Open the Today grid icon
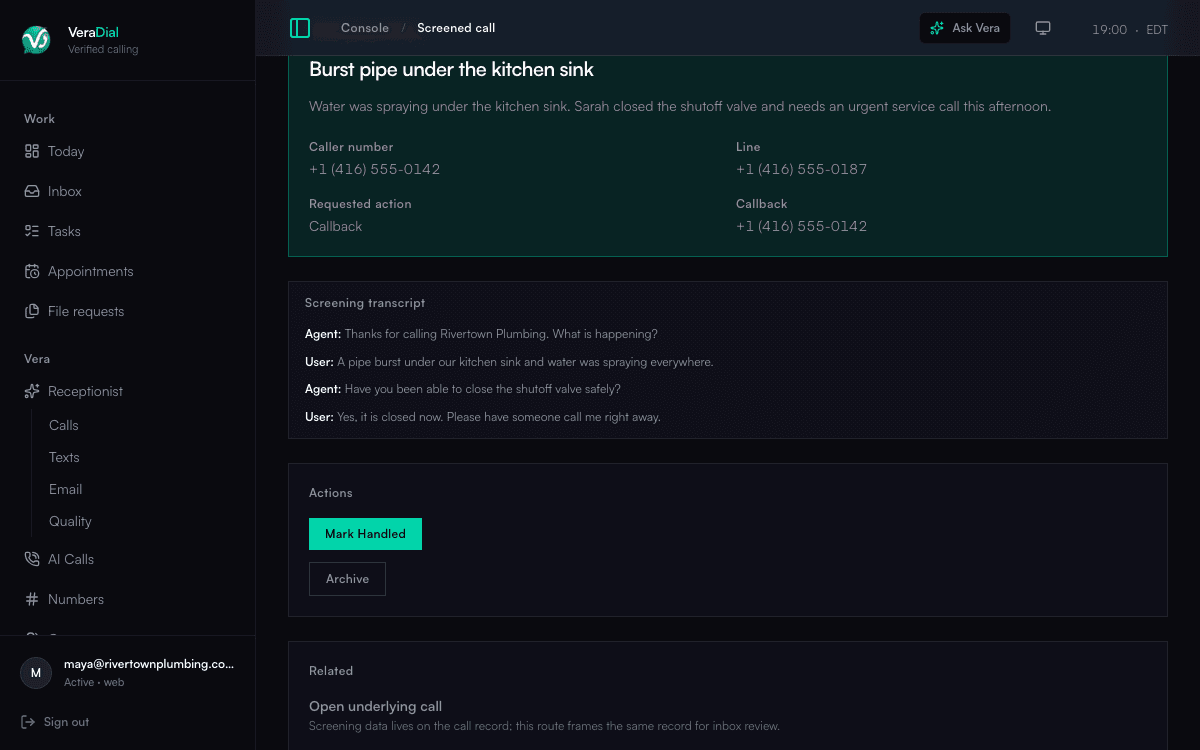Image resolution: width=1200 pixels, height=750 pixels. (x=32, y=151)
